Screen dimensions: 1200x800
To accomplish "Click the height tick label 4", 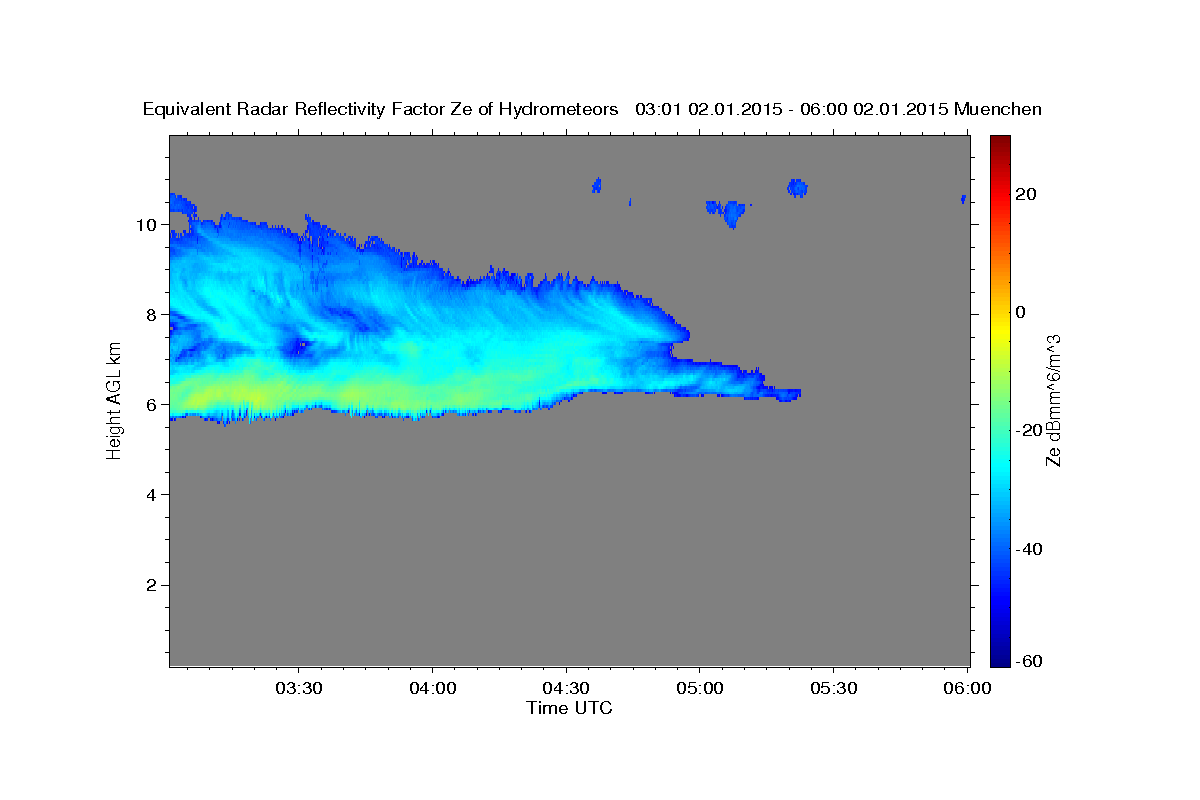I will tap(151, 494).
